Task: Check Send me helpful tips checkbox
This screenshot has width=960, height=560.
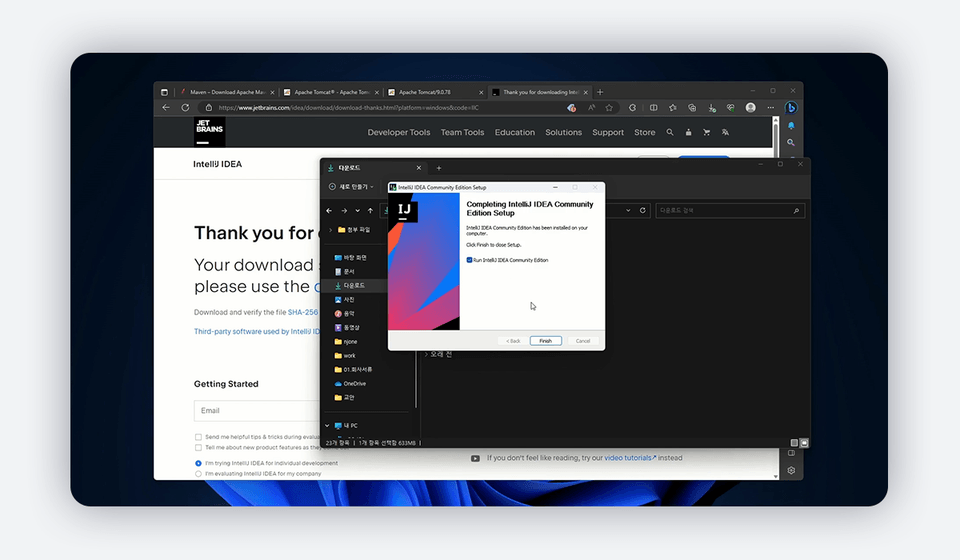Action: [x=198, y=437]
